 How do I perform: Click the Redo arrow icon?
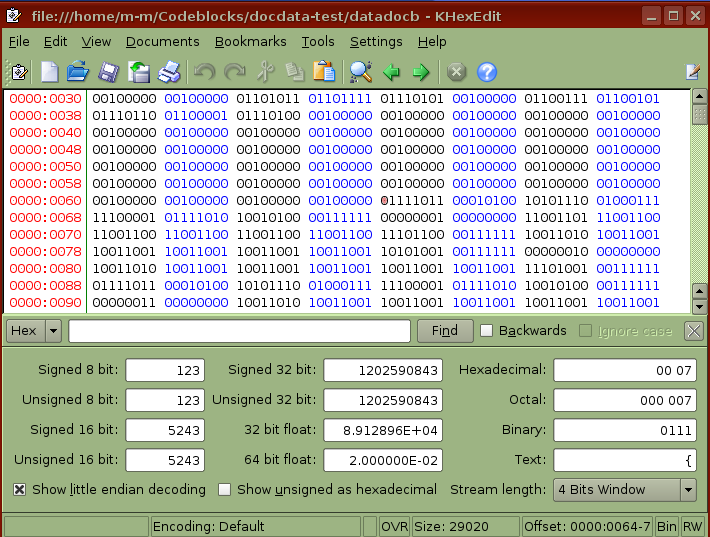(x=235, y=72)
